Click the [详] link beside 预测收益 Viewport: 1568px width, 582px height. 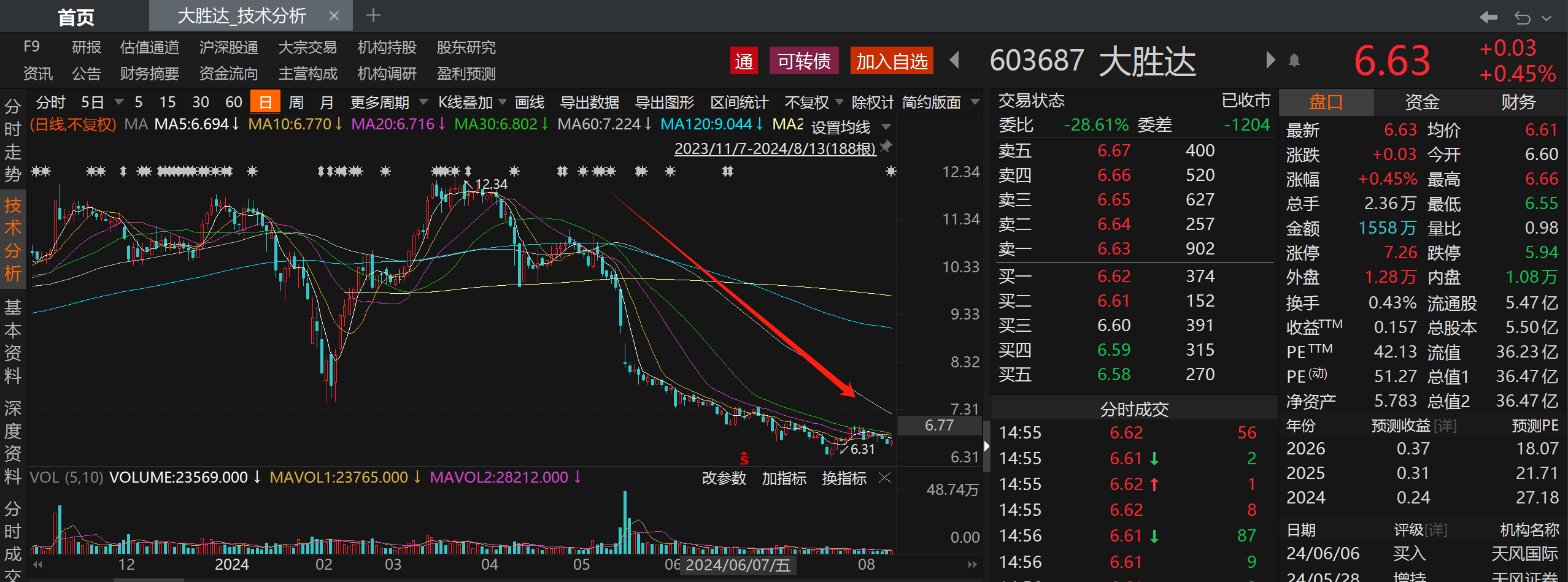coord(1445,426)
